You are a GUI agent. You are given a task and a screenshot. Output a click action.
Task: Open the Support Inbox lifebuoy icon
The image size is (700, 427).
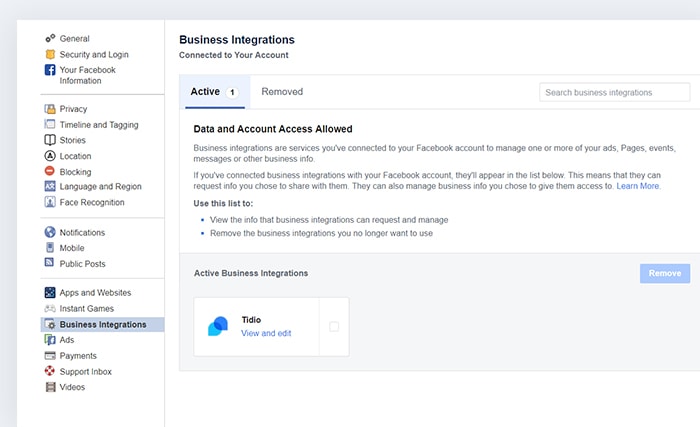pyautogui.click(x=50, y=371)
